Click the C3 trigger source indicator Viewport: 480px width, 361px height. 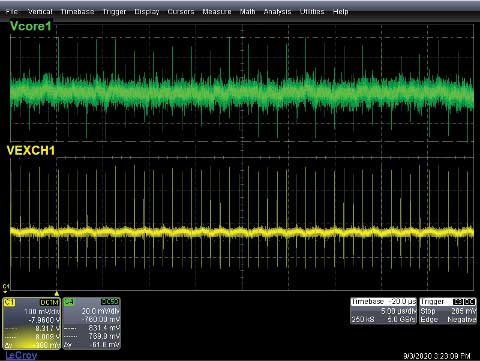pyautogui.click(x=458, y=302)
